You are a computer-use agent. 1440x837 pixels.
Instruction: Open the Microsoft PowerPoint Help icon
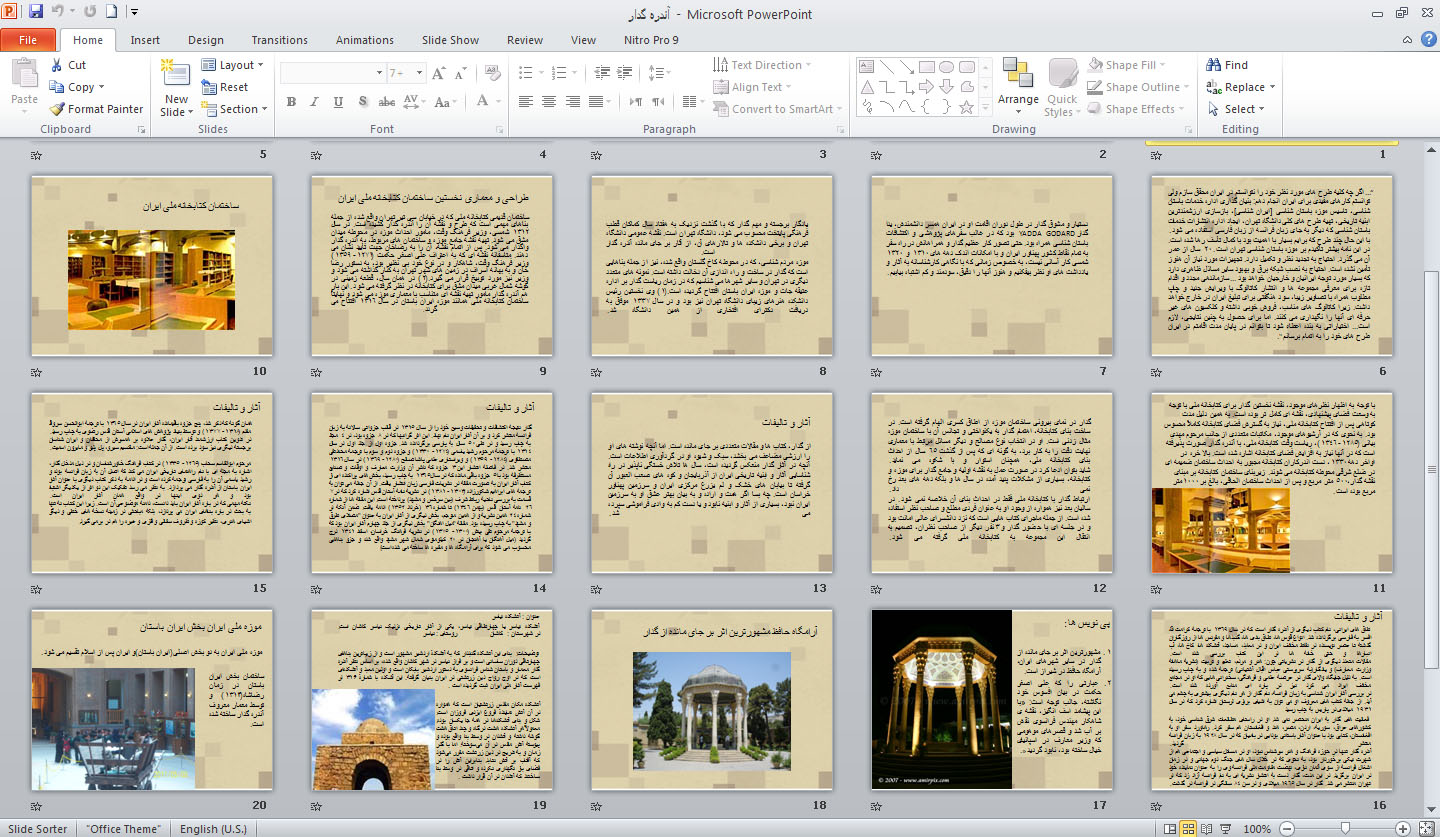pos(1428,40)
